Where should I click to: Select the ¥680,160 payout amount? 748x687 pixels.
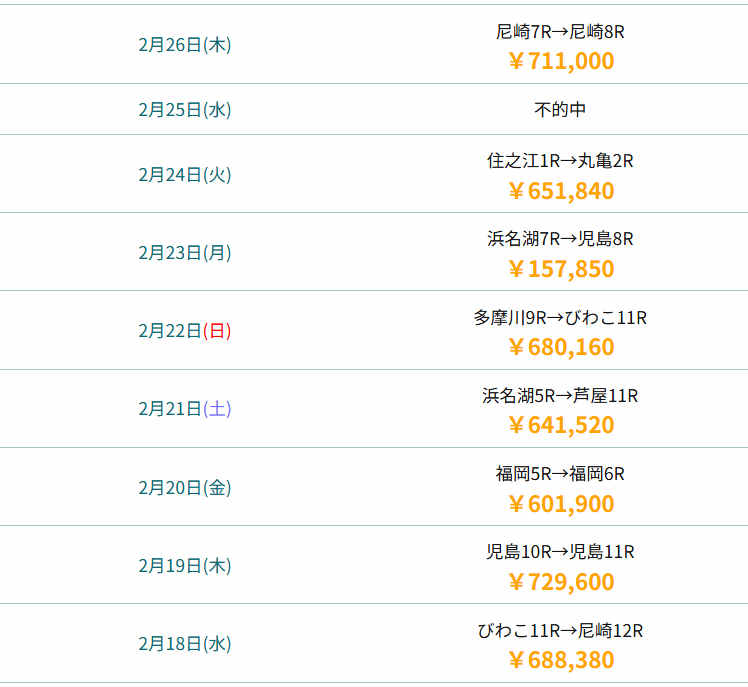click(560, 347)
